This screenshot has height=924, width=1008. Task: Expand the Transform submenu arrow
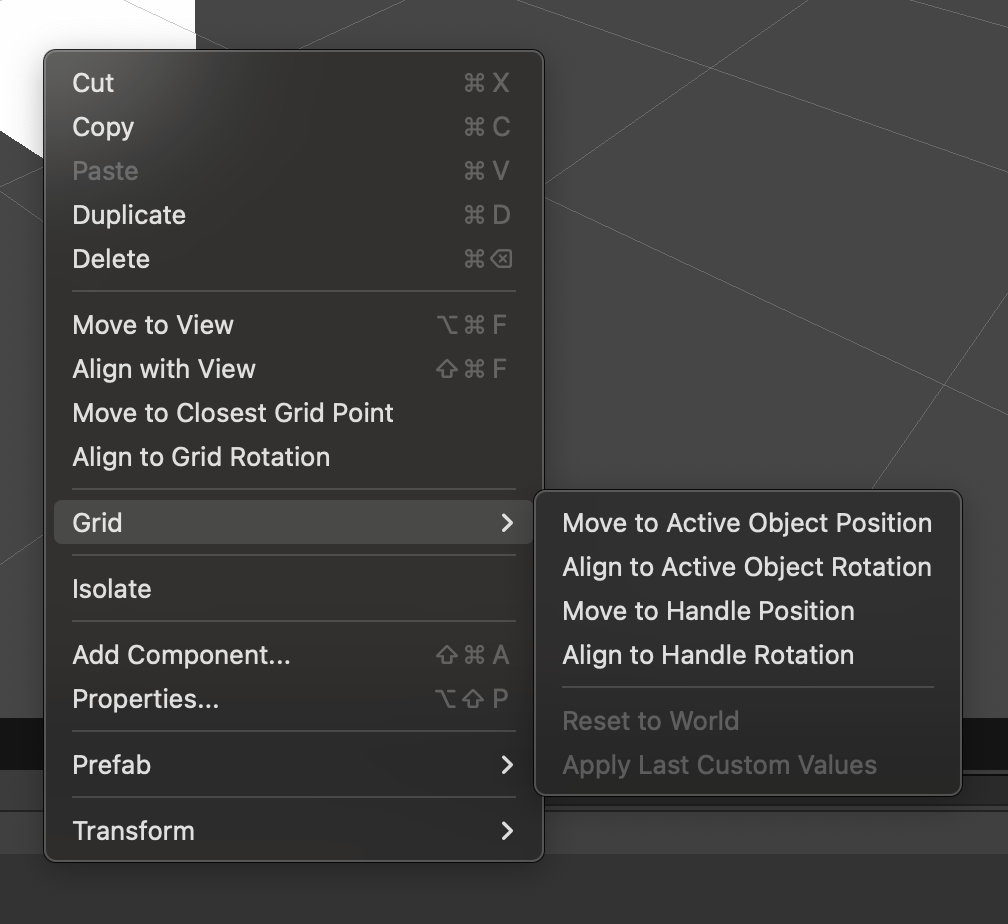(507, 831)
